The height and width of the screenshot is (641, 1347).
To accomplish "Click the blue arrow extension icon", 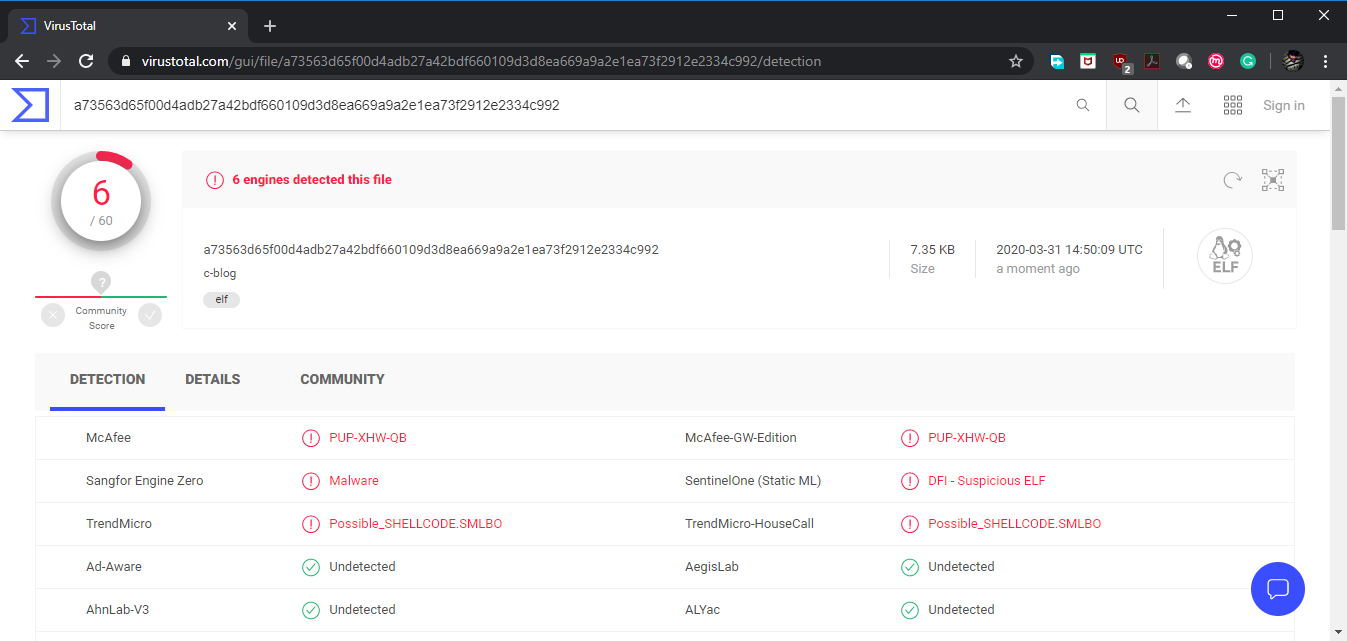I will (x=1057, y=61).
